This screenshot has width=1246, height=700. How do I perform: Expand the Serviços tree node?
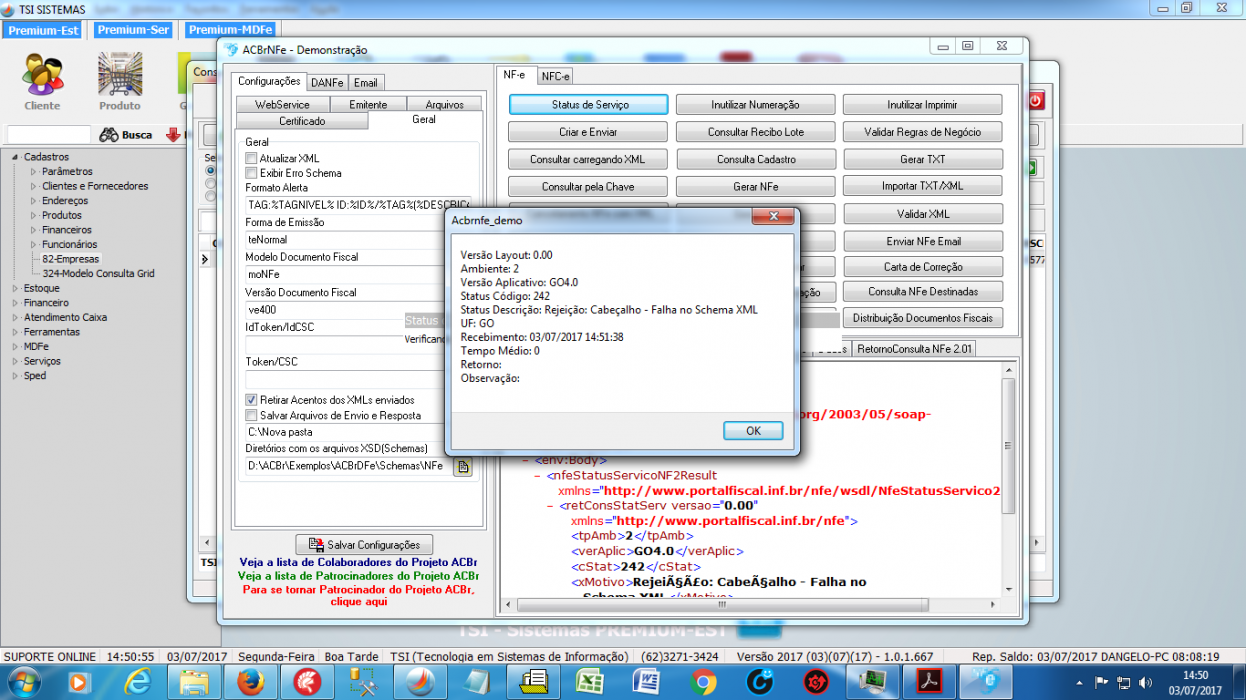pos(15,361)
